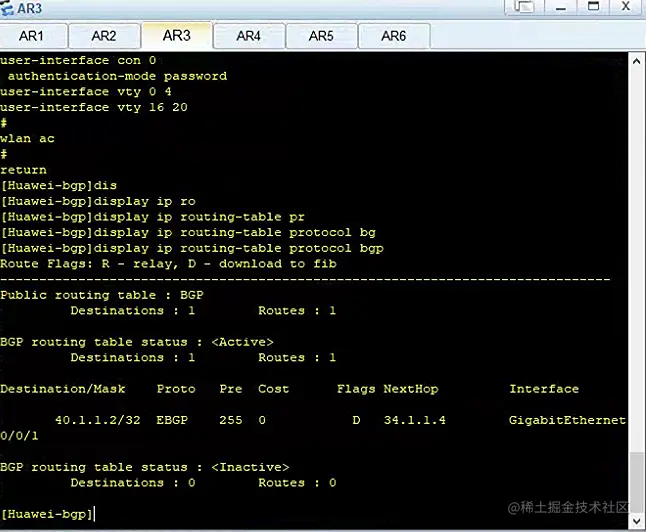Click the 'display ip routing-table pr' command
Viewport: 646px width, 532px height.
pyautogui.click(x=199, y=217)
